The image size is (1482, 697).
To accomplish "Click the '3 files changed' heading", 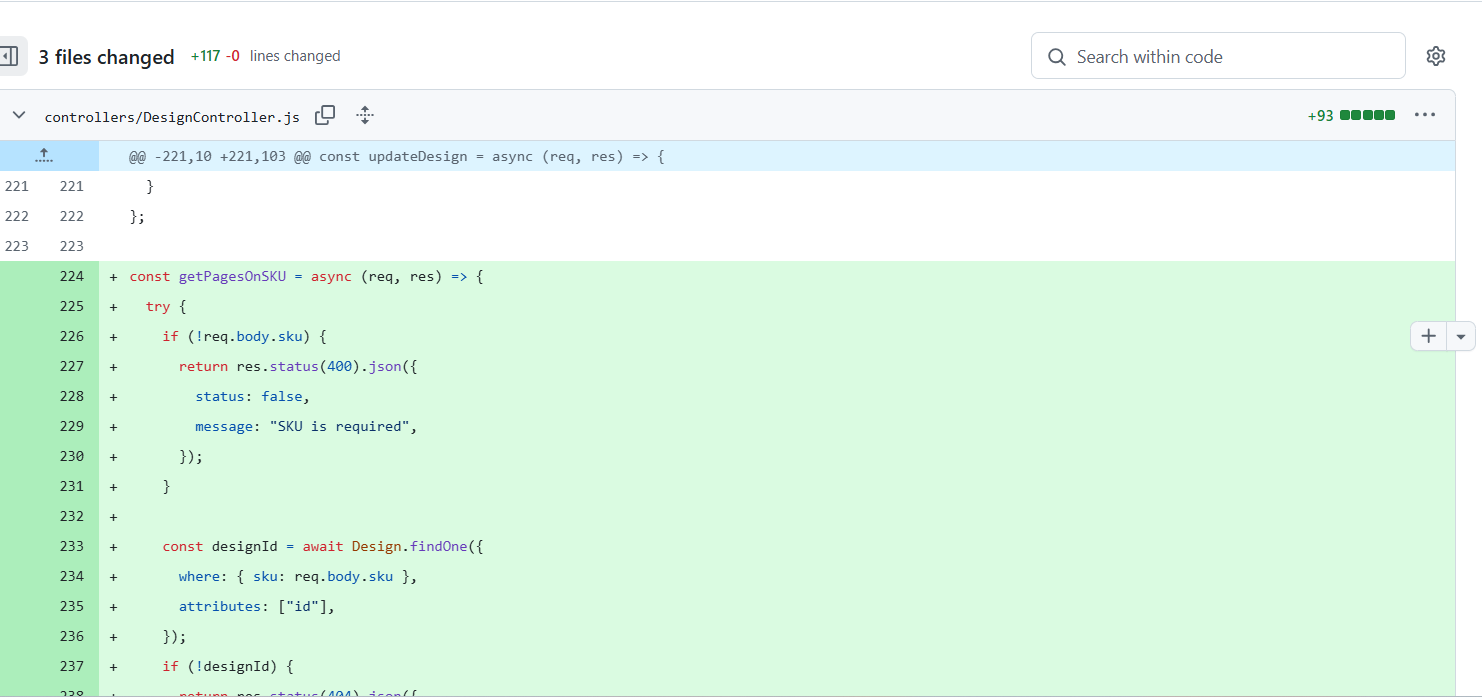I will pyautogui.click(x=106, y=57).
